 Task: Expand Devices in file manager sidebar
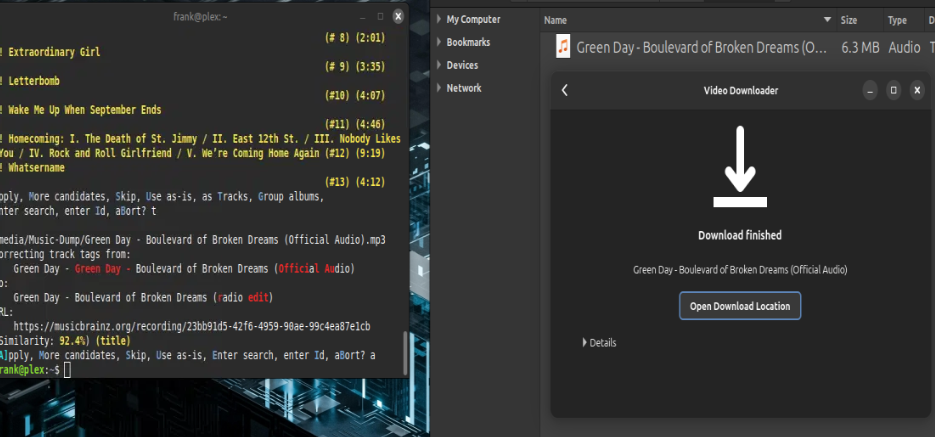point(439,65)
